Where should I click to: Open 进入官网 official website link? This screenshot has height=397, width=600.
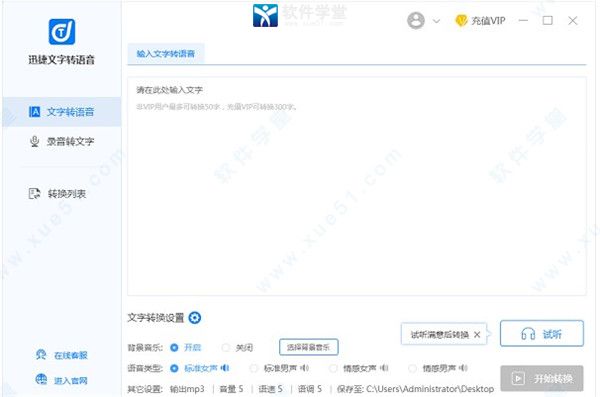coord(62,380)
